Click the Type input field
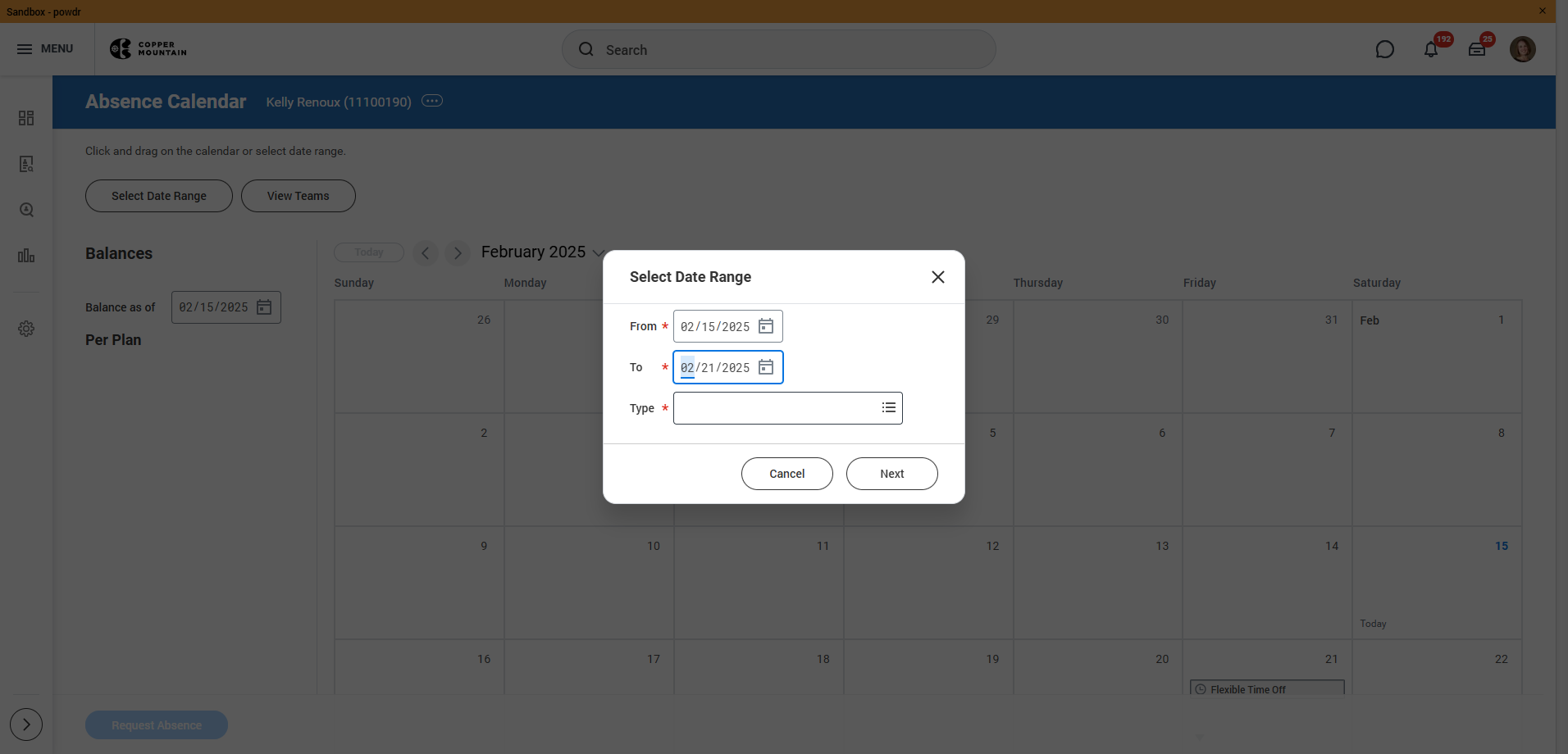1568x754 pixels. coord(788,408)
